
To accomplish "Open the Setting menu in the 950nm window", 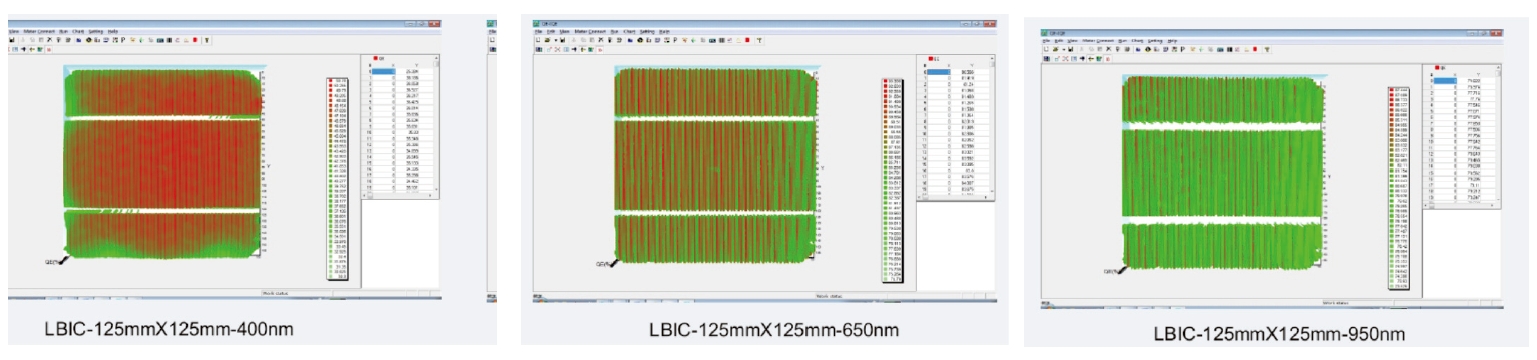I will 1155,41.
